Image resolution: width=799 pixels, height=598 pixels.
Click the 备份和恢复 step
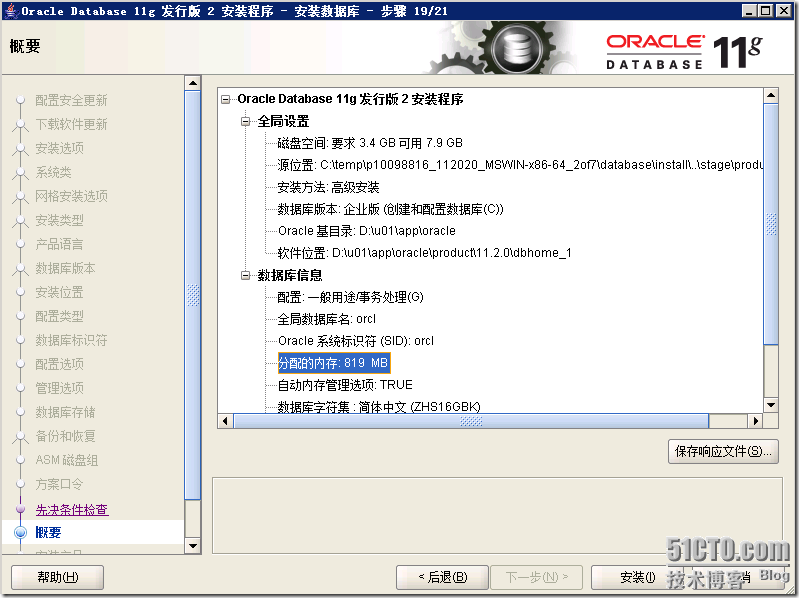coord(65,437)
